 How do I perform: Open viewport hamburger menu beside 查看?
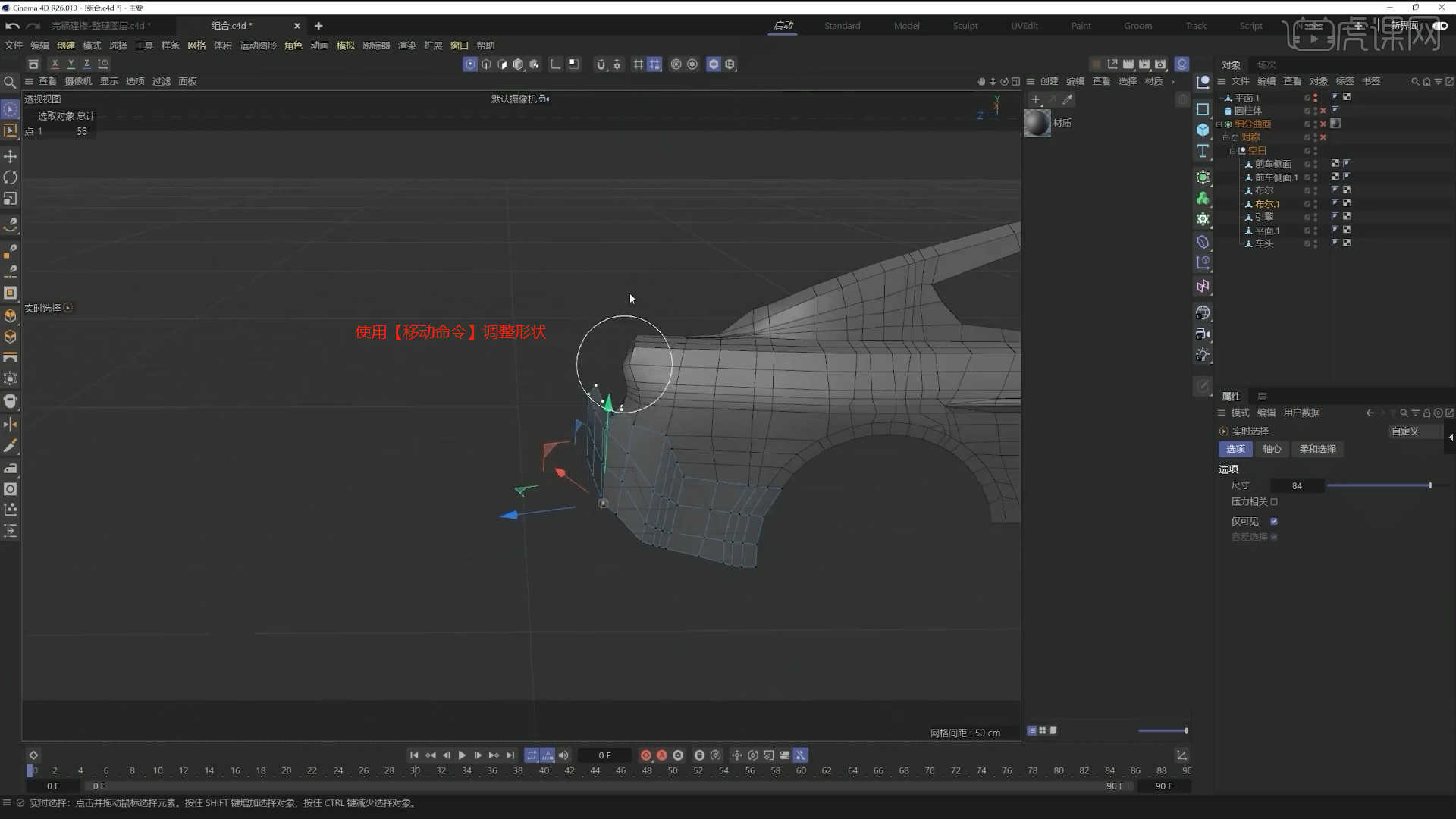[29, 82]
